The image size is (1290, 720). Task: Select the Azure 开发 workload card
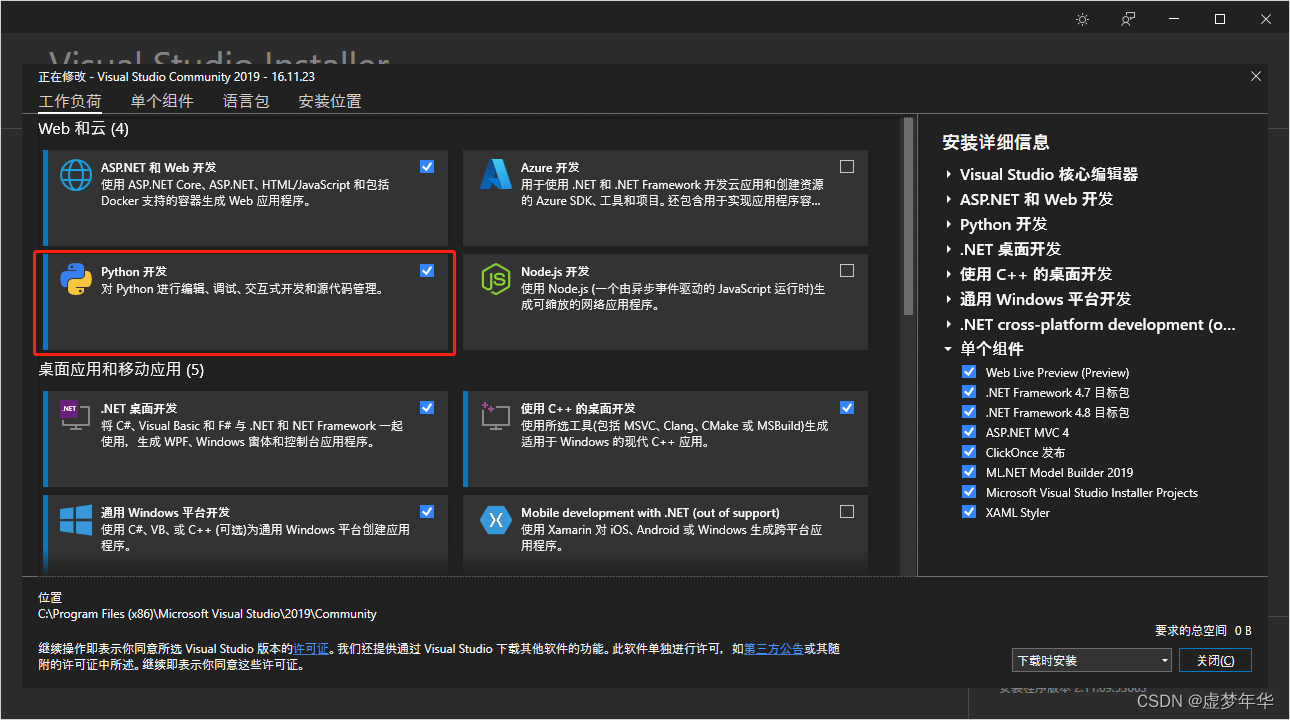click(665, 198)
